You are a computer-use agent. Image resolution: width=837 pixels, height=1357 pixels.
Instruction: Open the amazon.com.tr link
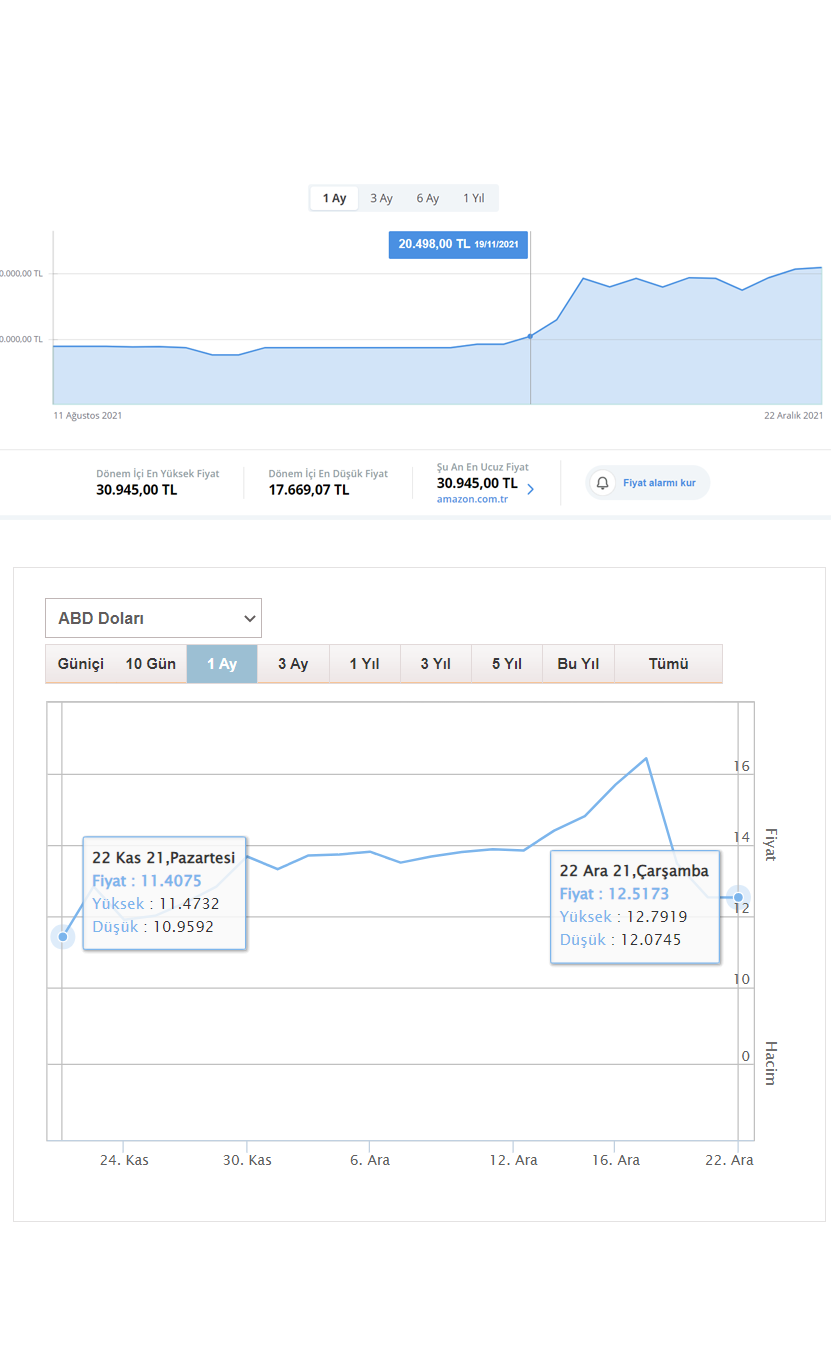tap(472, 499)
